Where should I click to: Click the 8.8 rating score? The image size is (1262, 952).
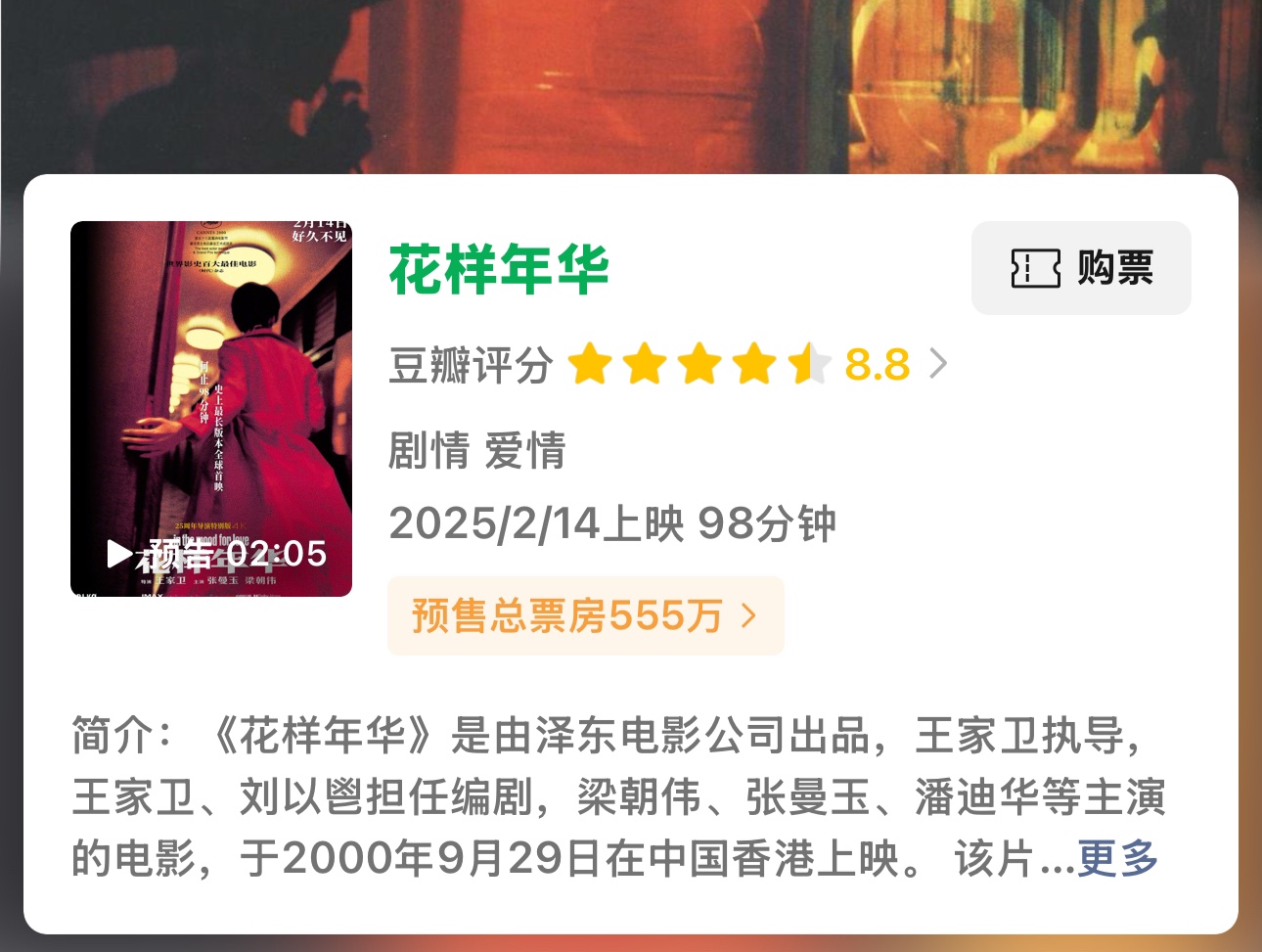[x=878, y=364]
